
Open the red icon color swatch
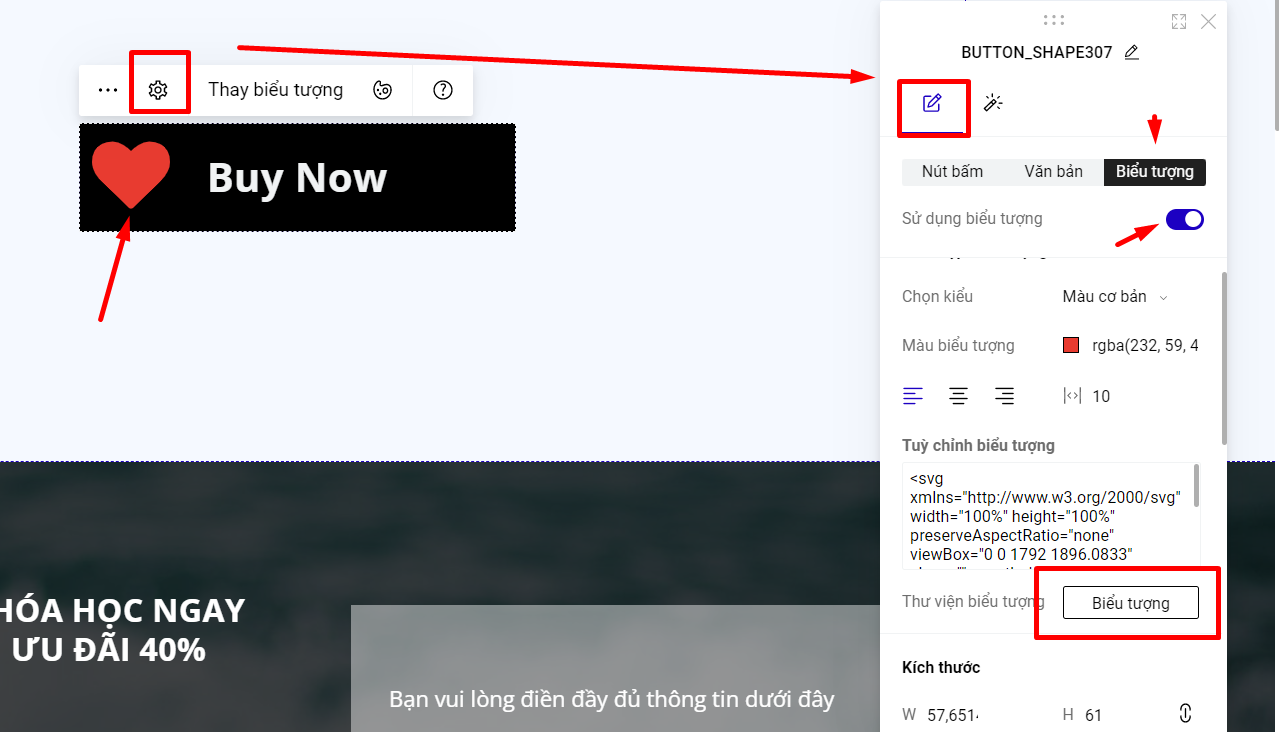tap(1071, 346)
